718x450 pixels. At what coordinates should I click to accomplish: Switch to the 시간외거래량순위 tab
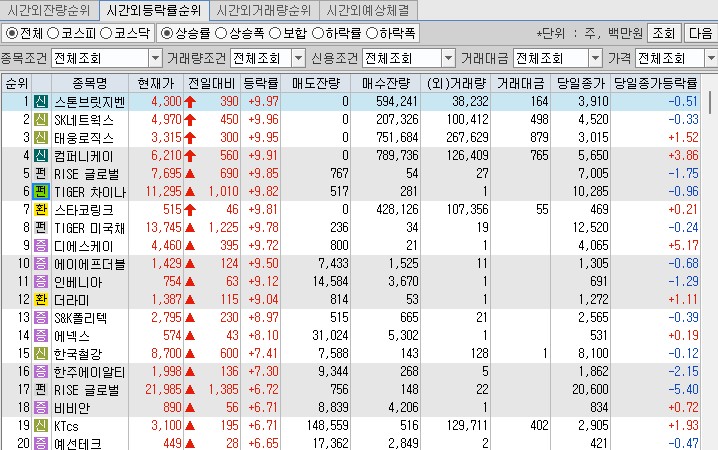click(x=264, y=10)
